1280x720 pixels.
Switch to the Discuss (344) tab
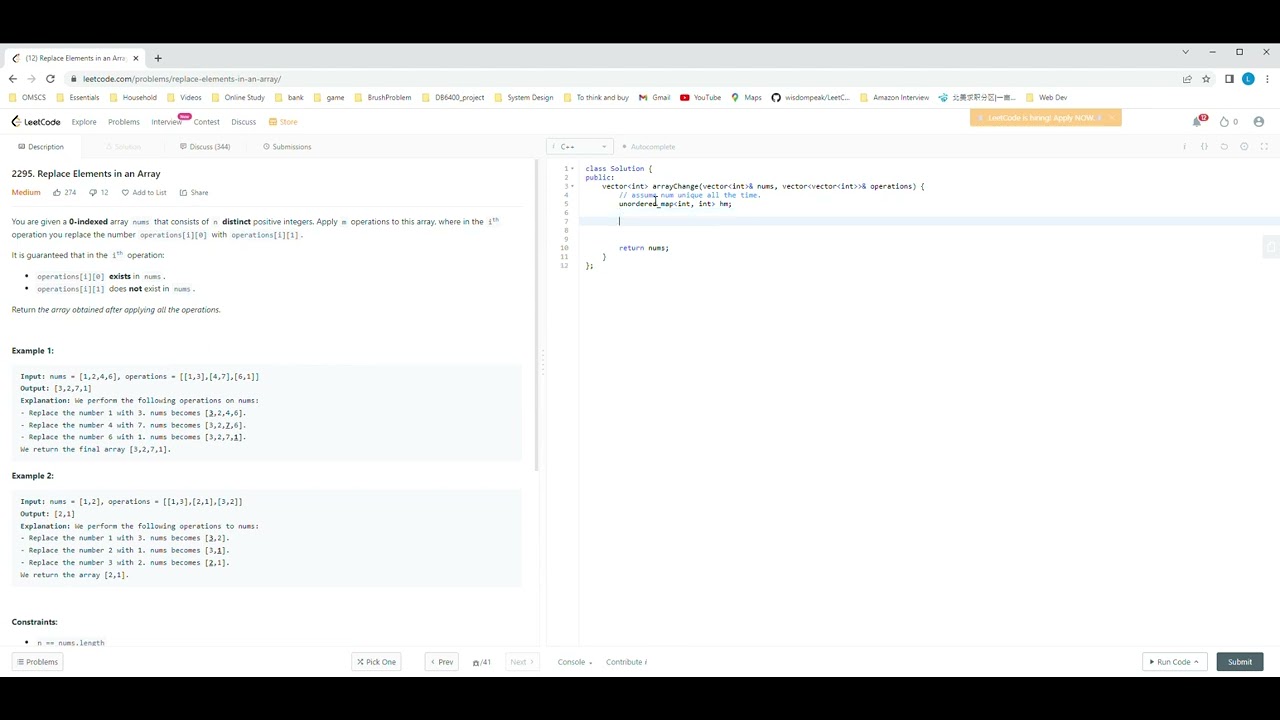point(205,147)
